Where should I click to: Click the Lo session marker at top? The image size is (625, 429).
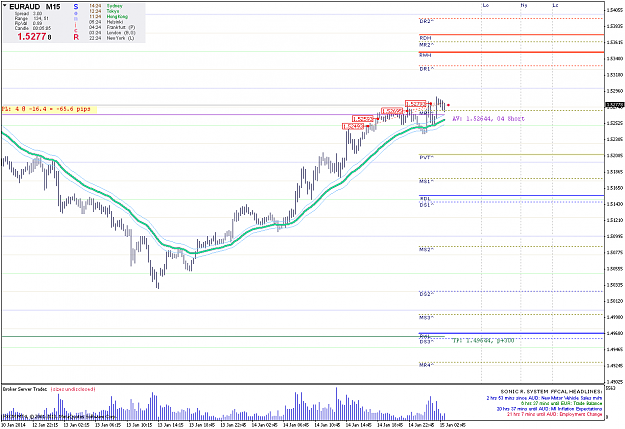point(485,6)
